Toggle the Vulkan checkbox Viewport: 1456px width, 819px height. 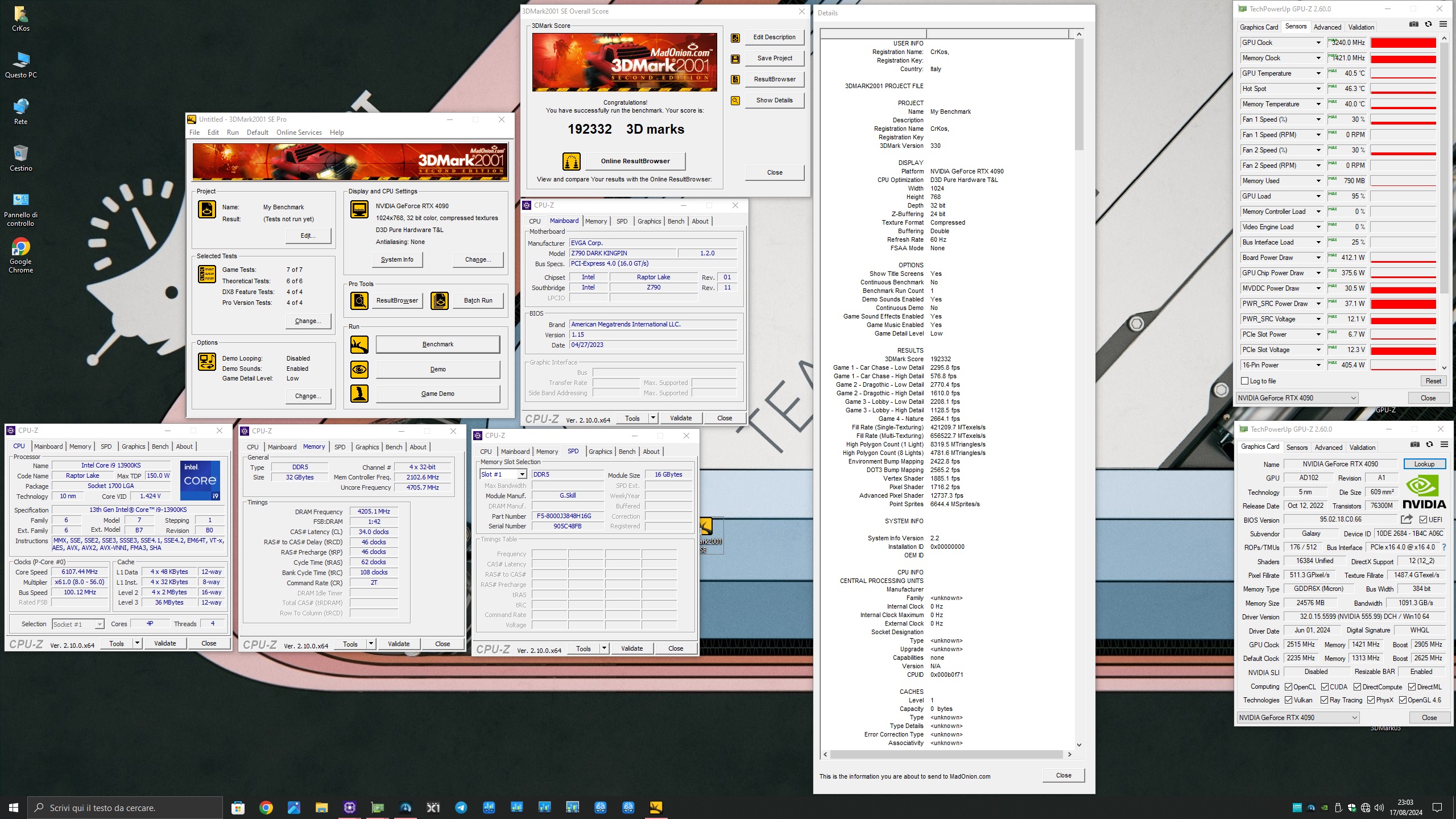(1289, 700)
